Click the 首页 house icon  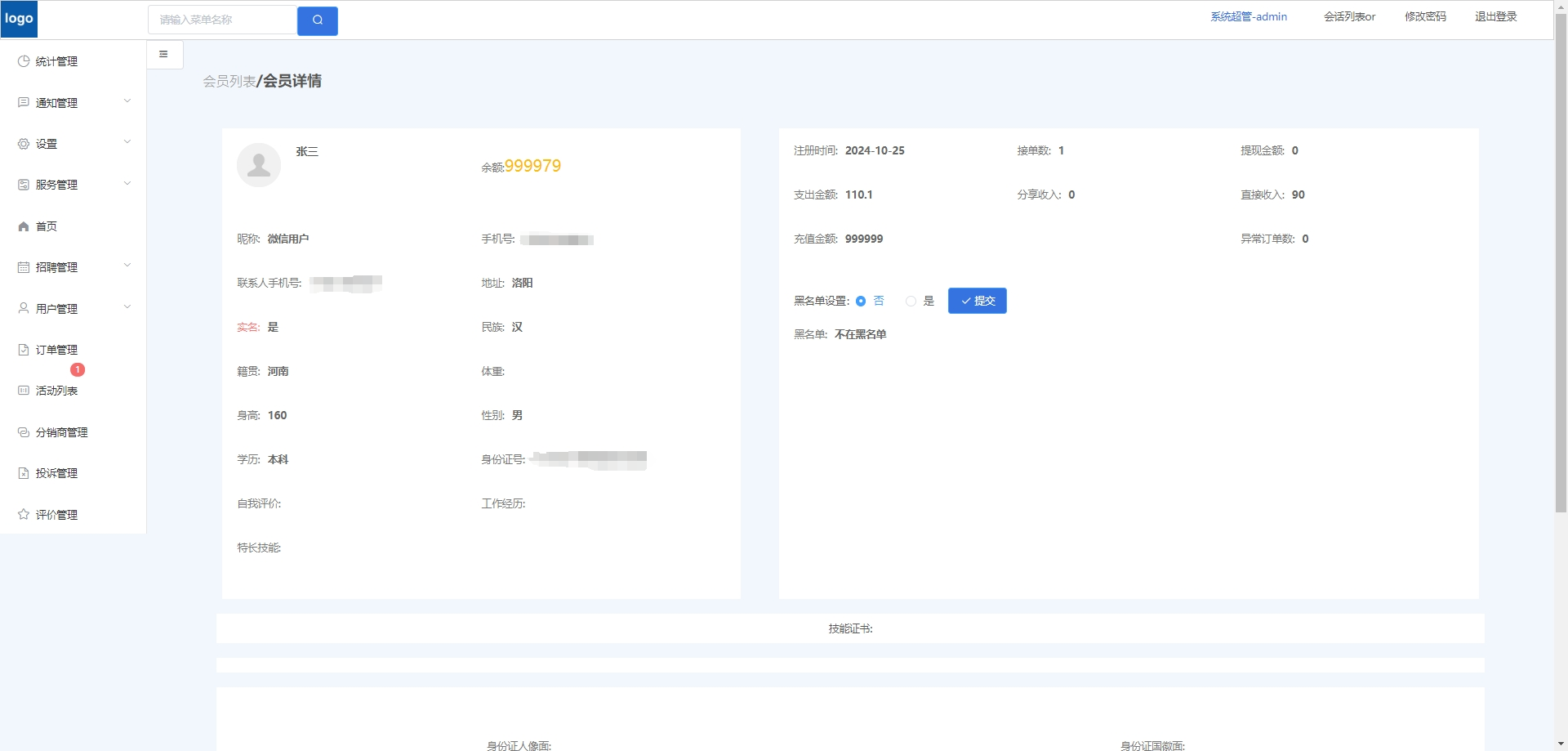tap(24, 226)
